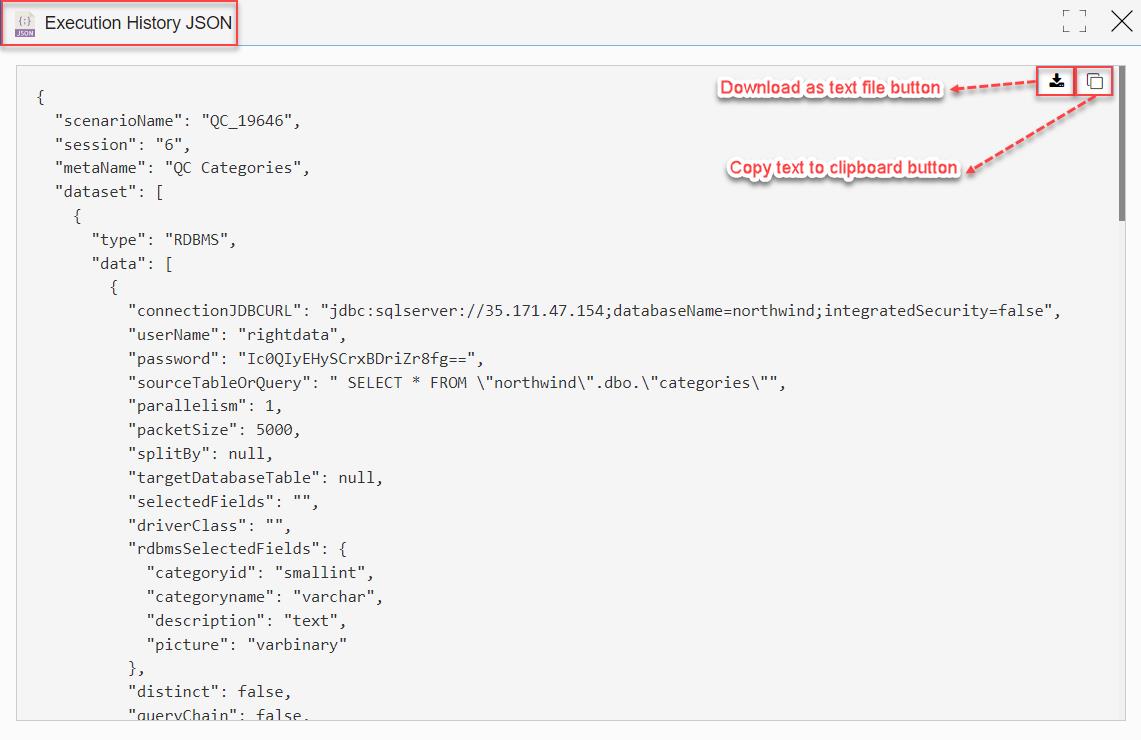Click the connectionJDBCURL jdbc:sqlserver string
This screenshot has height=740, width=1141.
(x=686, y=311)
